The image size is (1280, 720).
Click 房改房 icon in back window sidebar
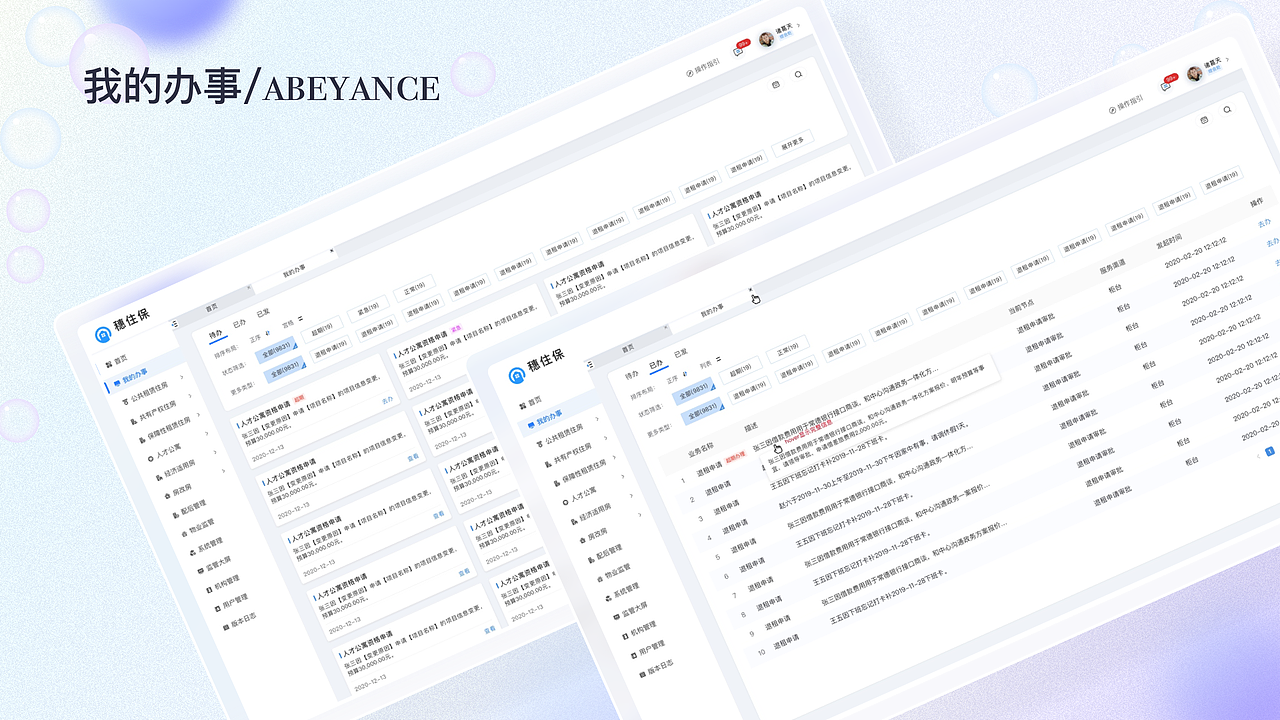[x=167, y=495]
